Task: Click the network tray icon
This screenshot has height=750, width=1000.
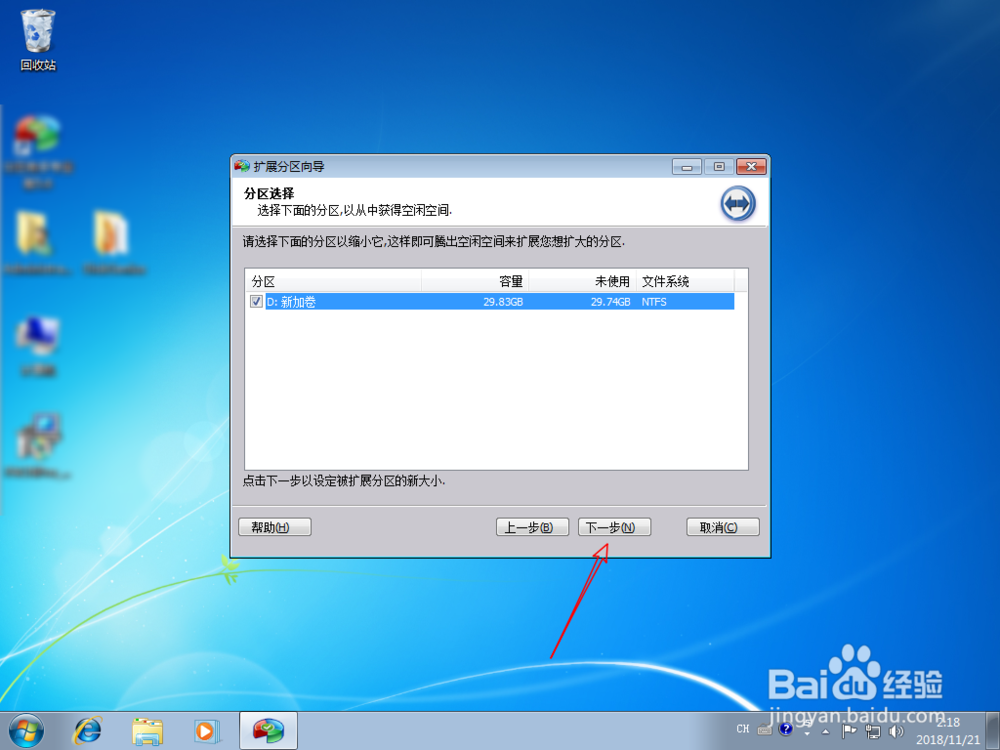Action: (872, 731)
